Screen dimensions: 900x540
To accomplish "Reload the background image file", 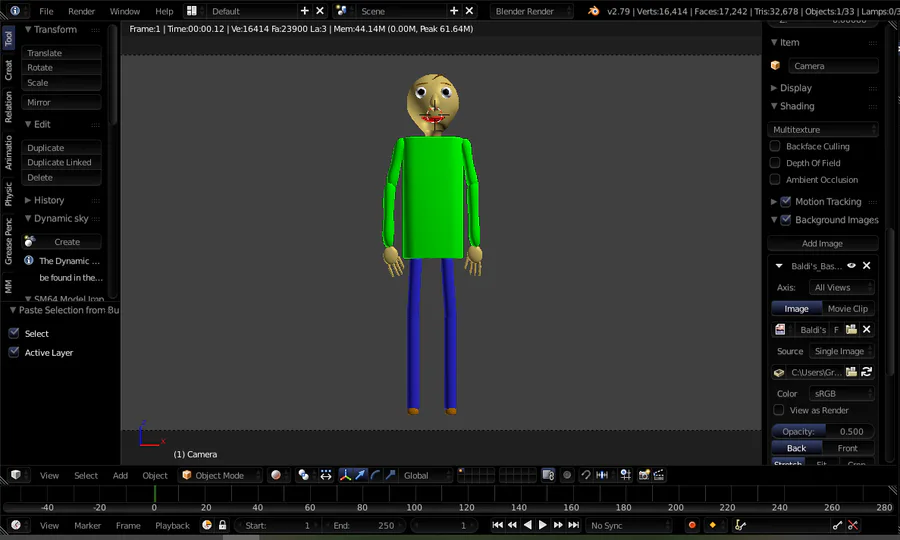I will point(867,372).
